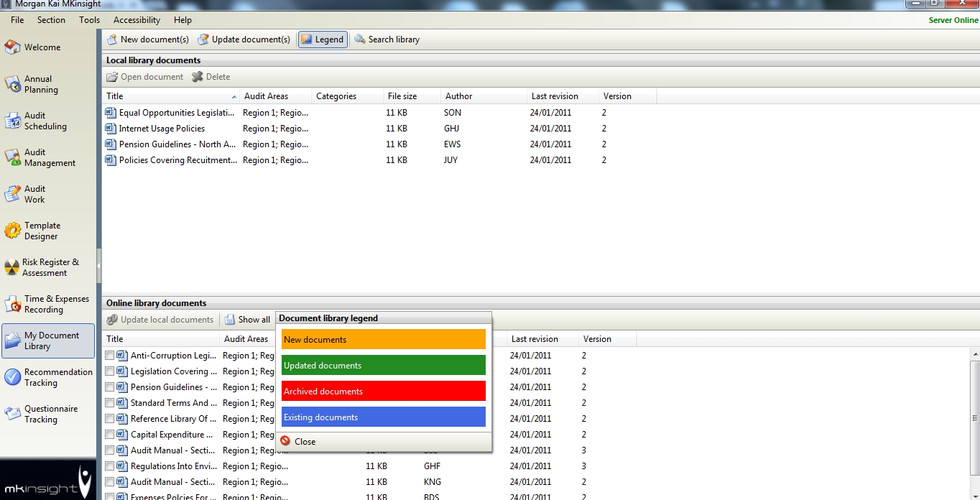Screen dimensions: 980x500
Task: Click the green Updated documents legend swatch
Action: tap(384, 365)
